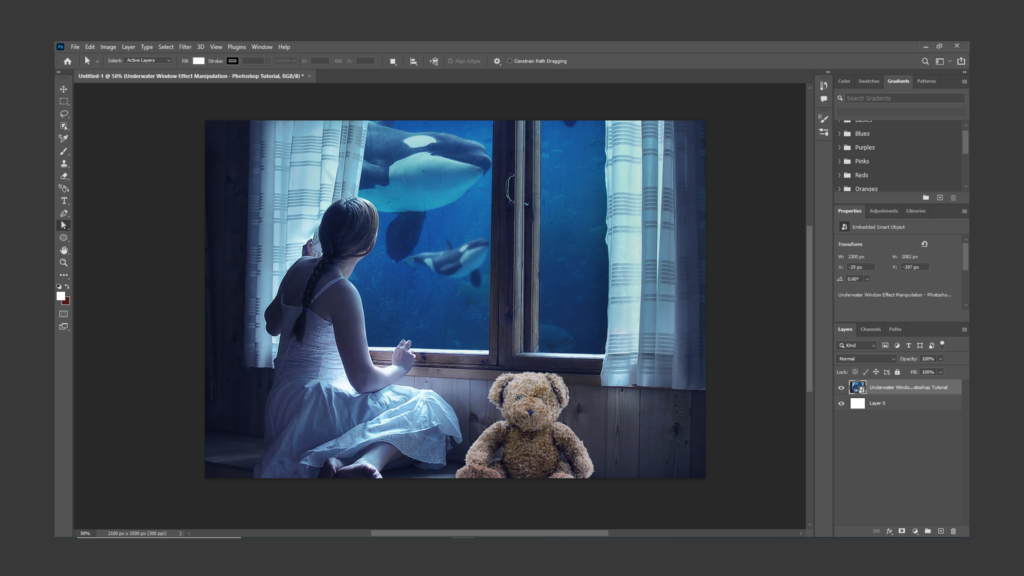
Task: Select the Eraser tool
Action: (63, 176)
